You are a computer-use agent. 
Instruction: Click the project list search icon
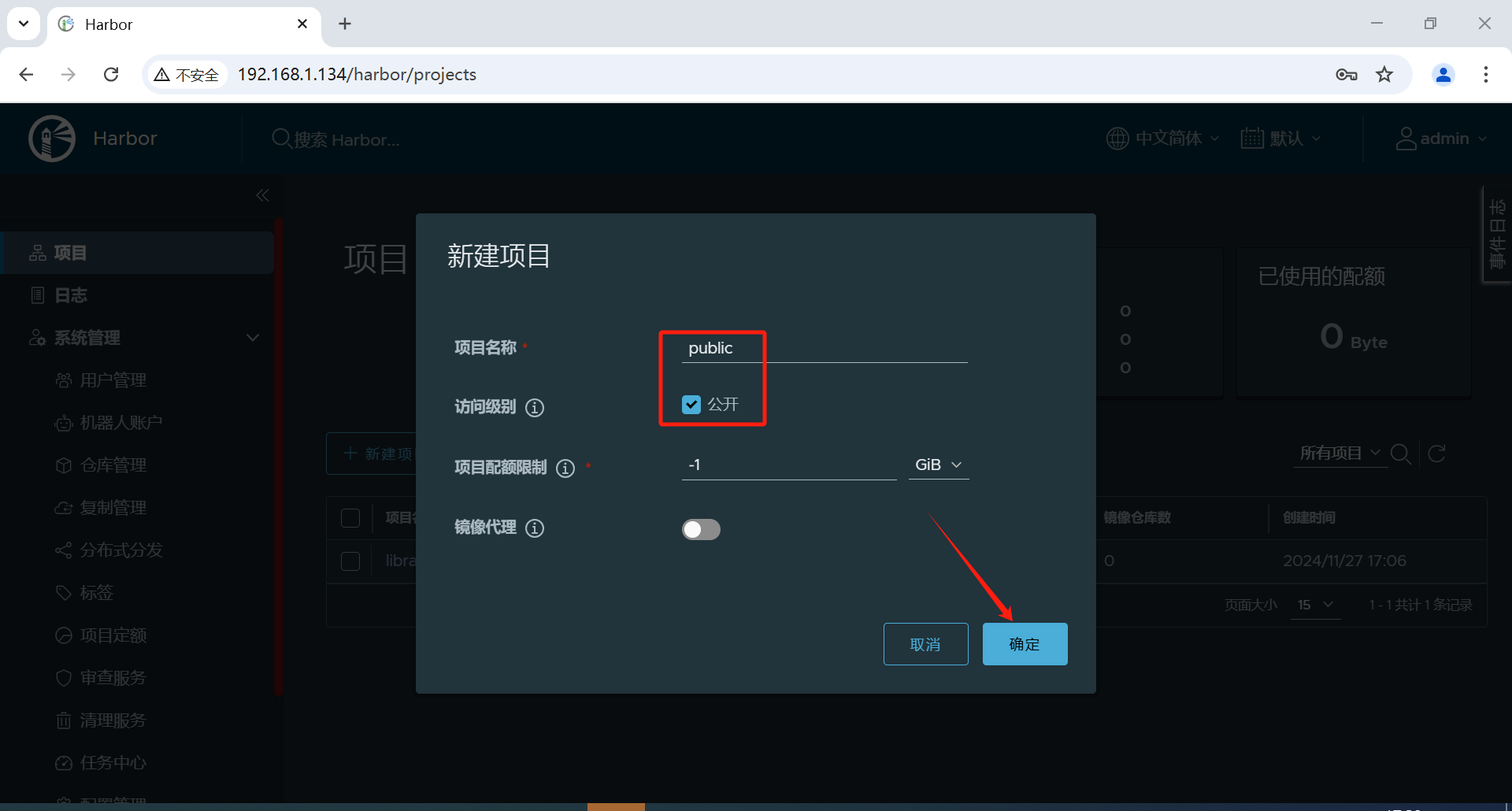pos(1400,454)
